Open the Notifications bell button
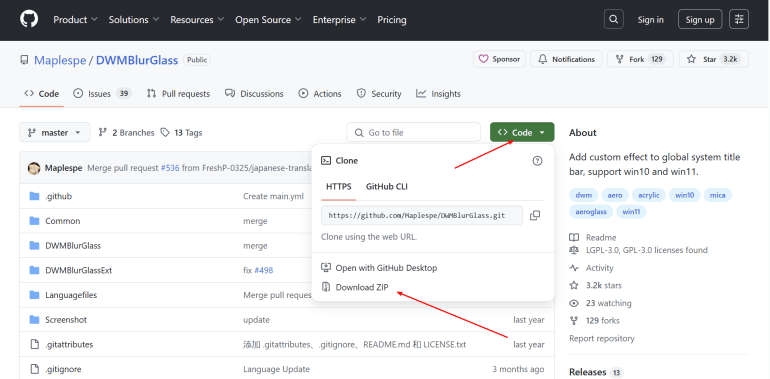This screenshot has height=379, width=770. [x=566, y=59]
